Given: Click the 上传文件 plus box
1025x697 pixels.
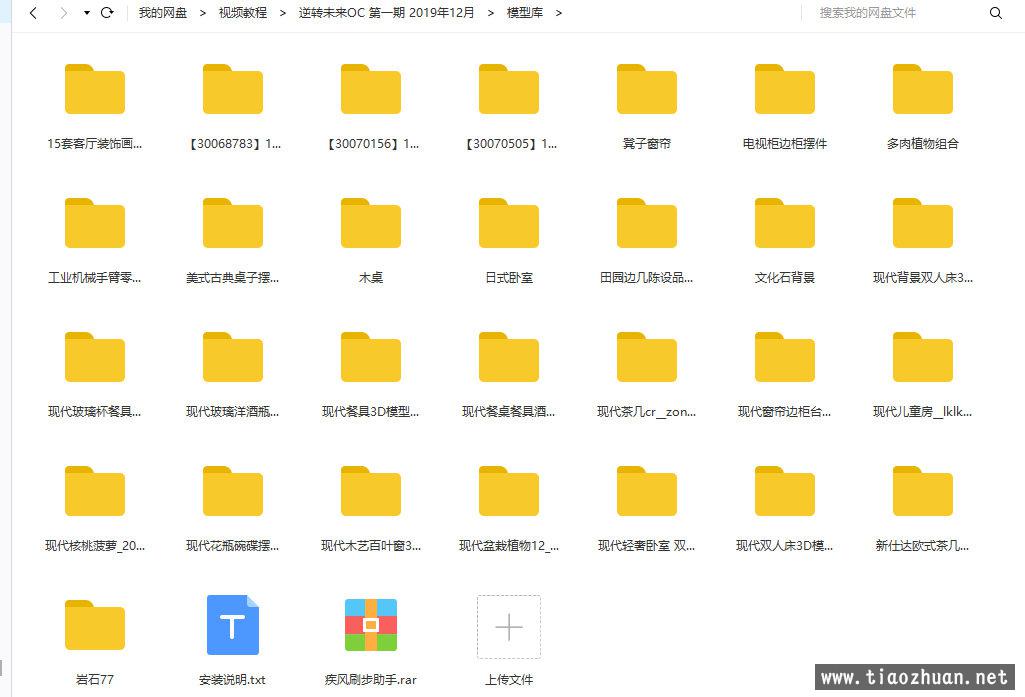Looking at the screenshot, I should click(x=509, y=626).
